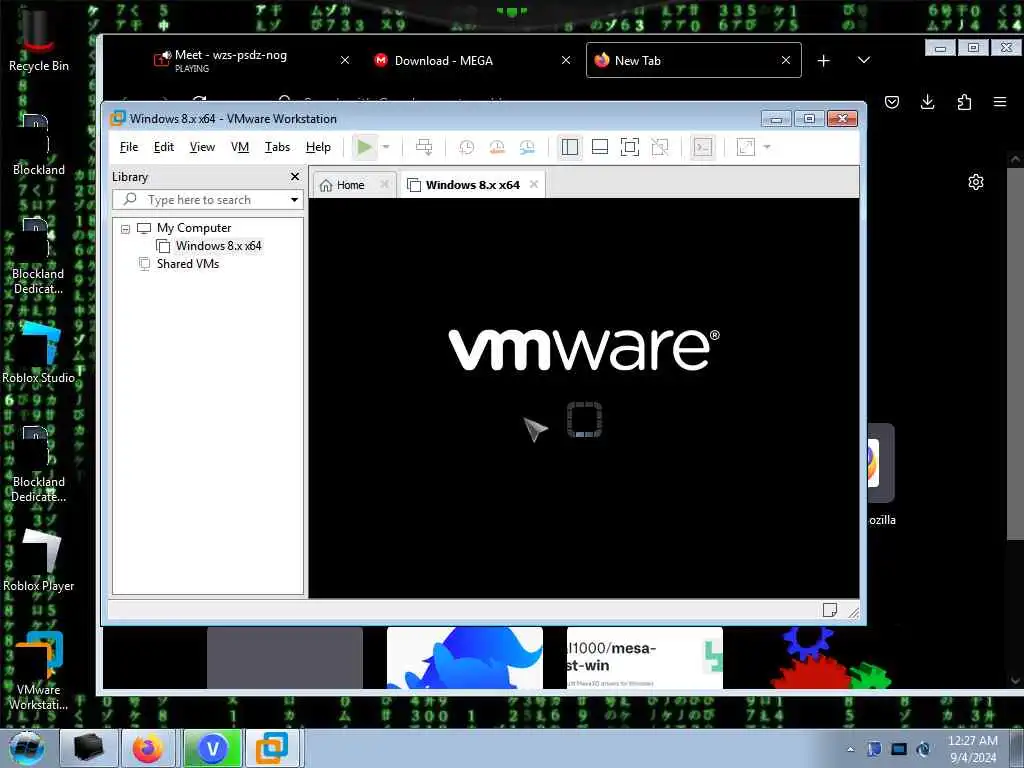Toggle the library sidebar visibility

pos(569,147)
